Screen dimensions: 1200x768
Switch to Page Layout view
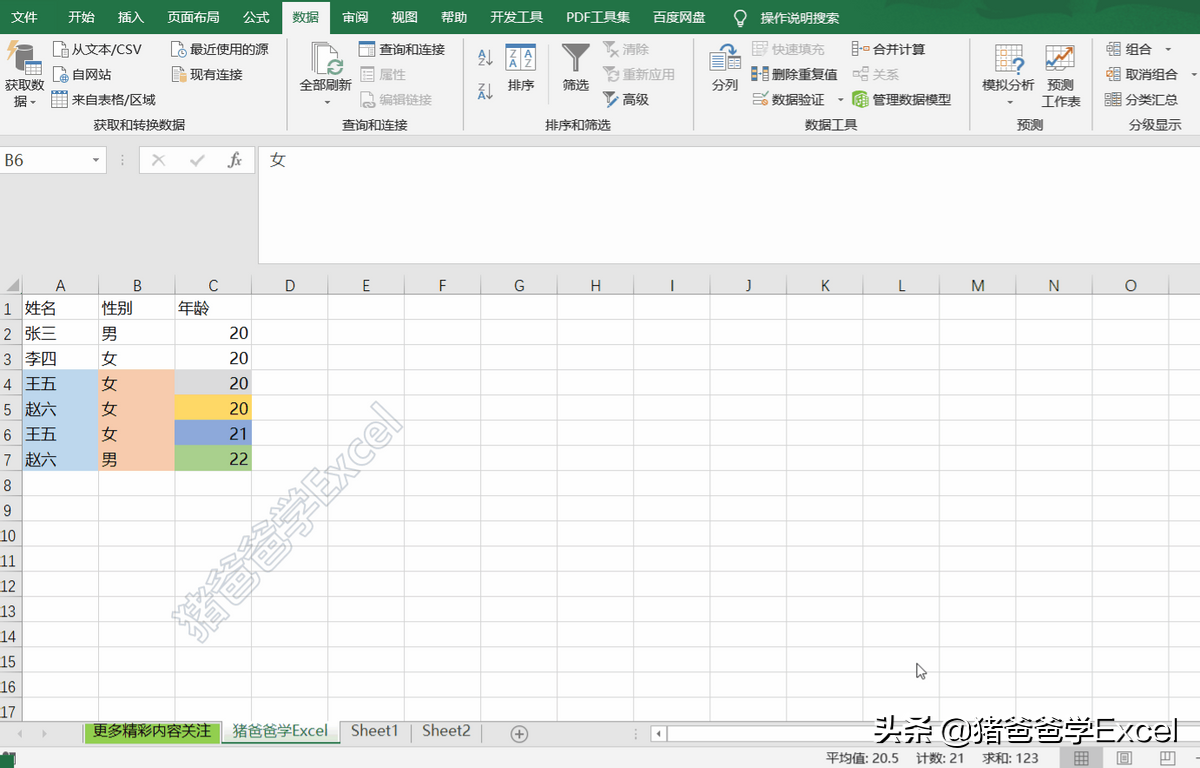1125,758
